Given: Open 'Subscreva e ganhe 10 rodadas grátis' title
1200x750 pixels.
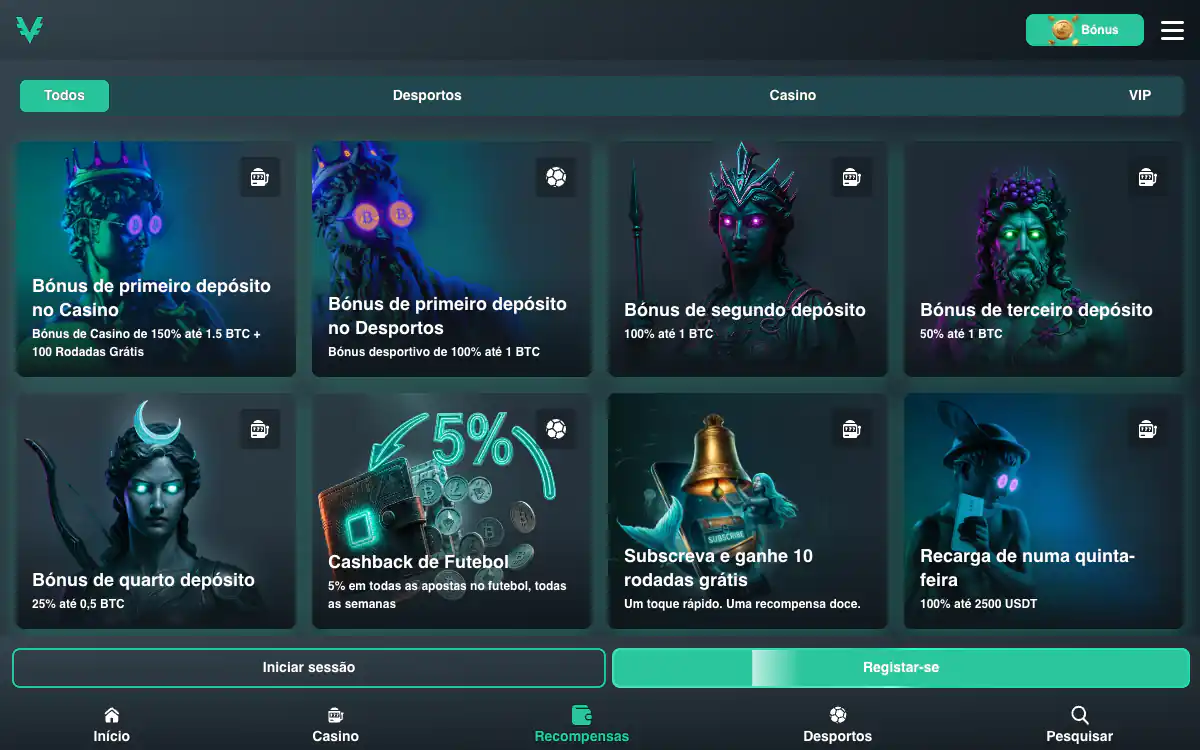Looking at the screenshot, I should point(718,568).
